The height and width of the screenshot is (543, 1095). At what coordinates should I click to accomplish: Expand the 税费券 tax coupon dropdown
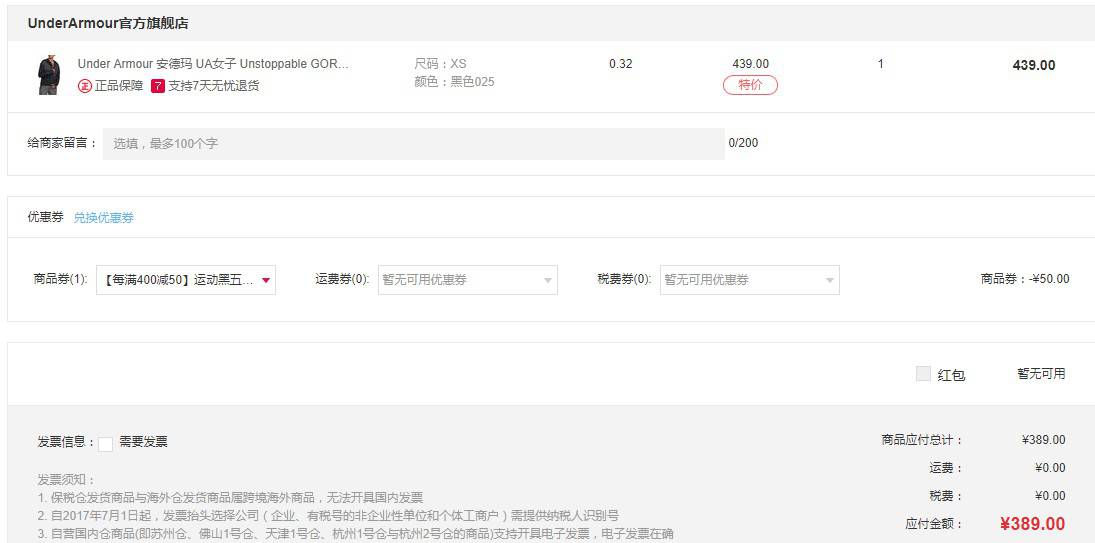coord(750,280)
